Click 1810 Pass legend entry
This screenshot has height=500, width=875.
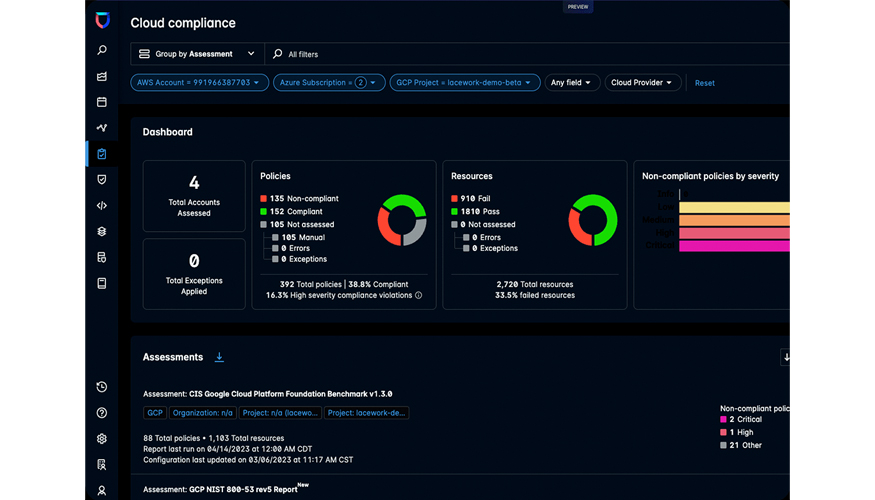pos(475,211)
